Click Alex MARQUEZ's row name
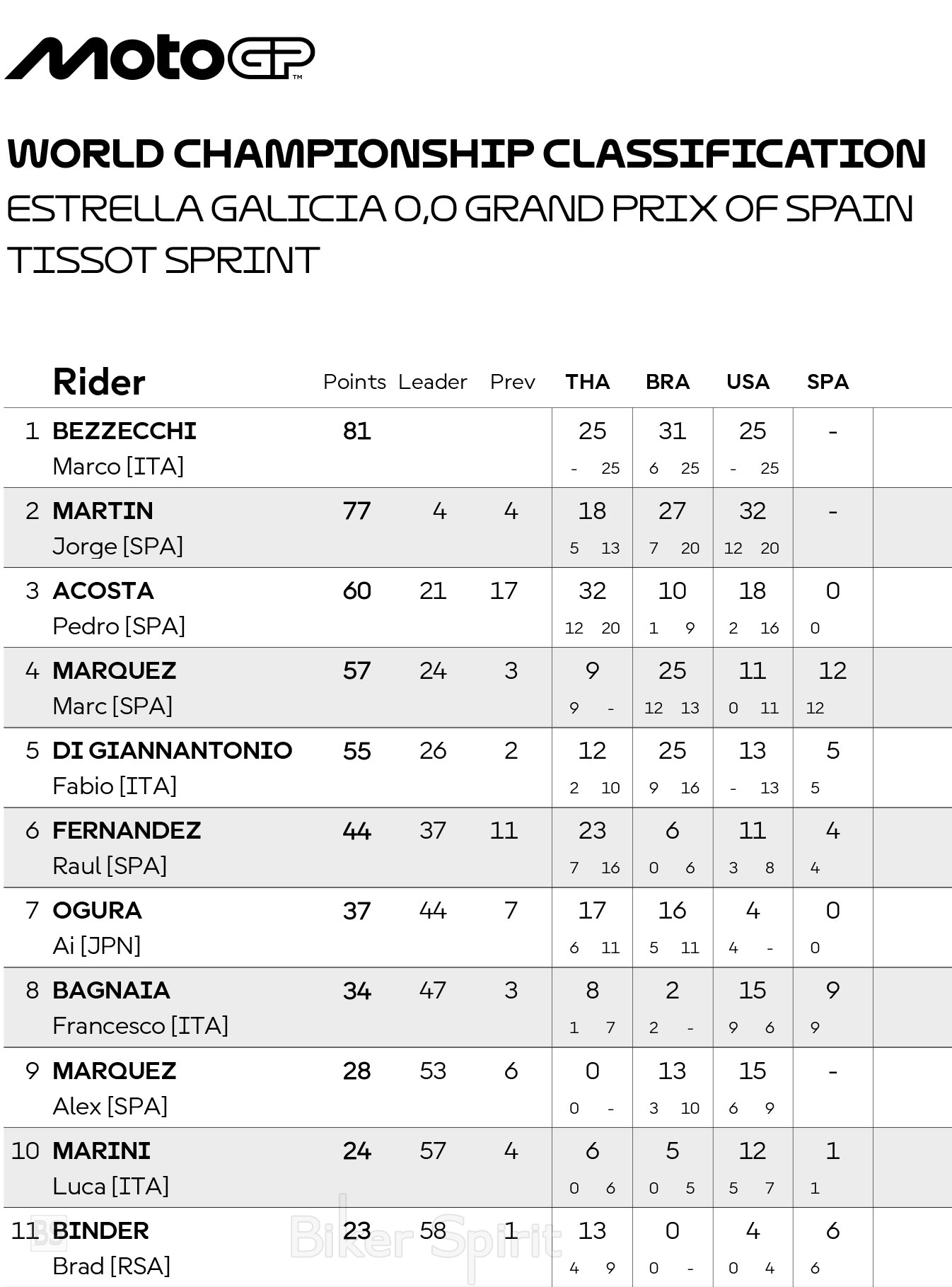The image size is (952, 1287). pyautogui.click(x=115, y=1071)
